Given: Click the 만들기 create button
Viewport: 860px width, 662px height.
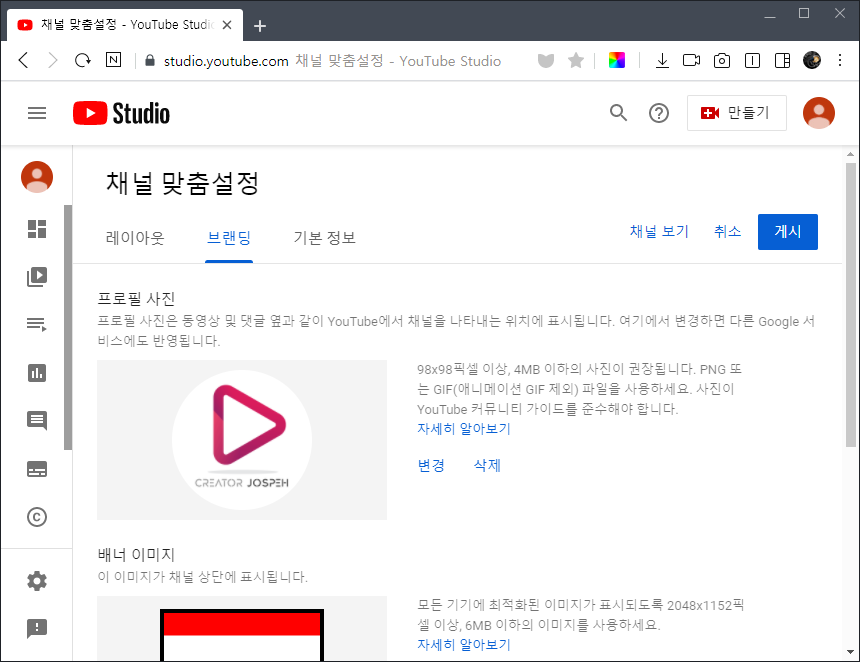Looking at the screenshot, I should click(x=737, y=113).
